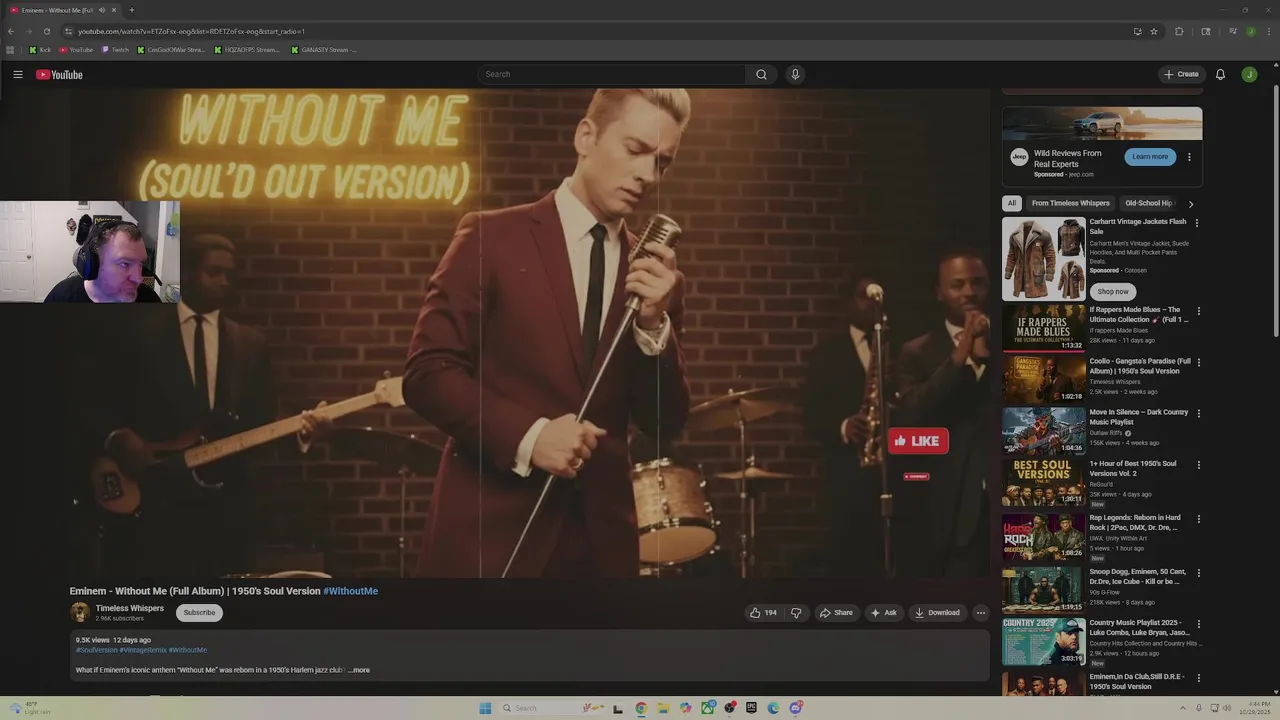Screen dimensions: 1280x720
Task: Open a new browser tab
Action: point(131,10)
